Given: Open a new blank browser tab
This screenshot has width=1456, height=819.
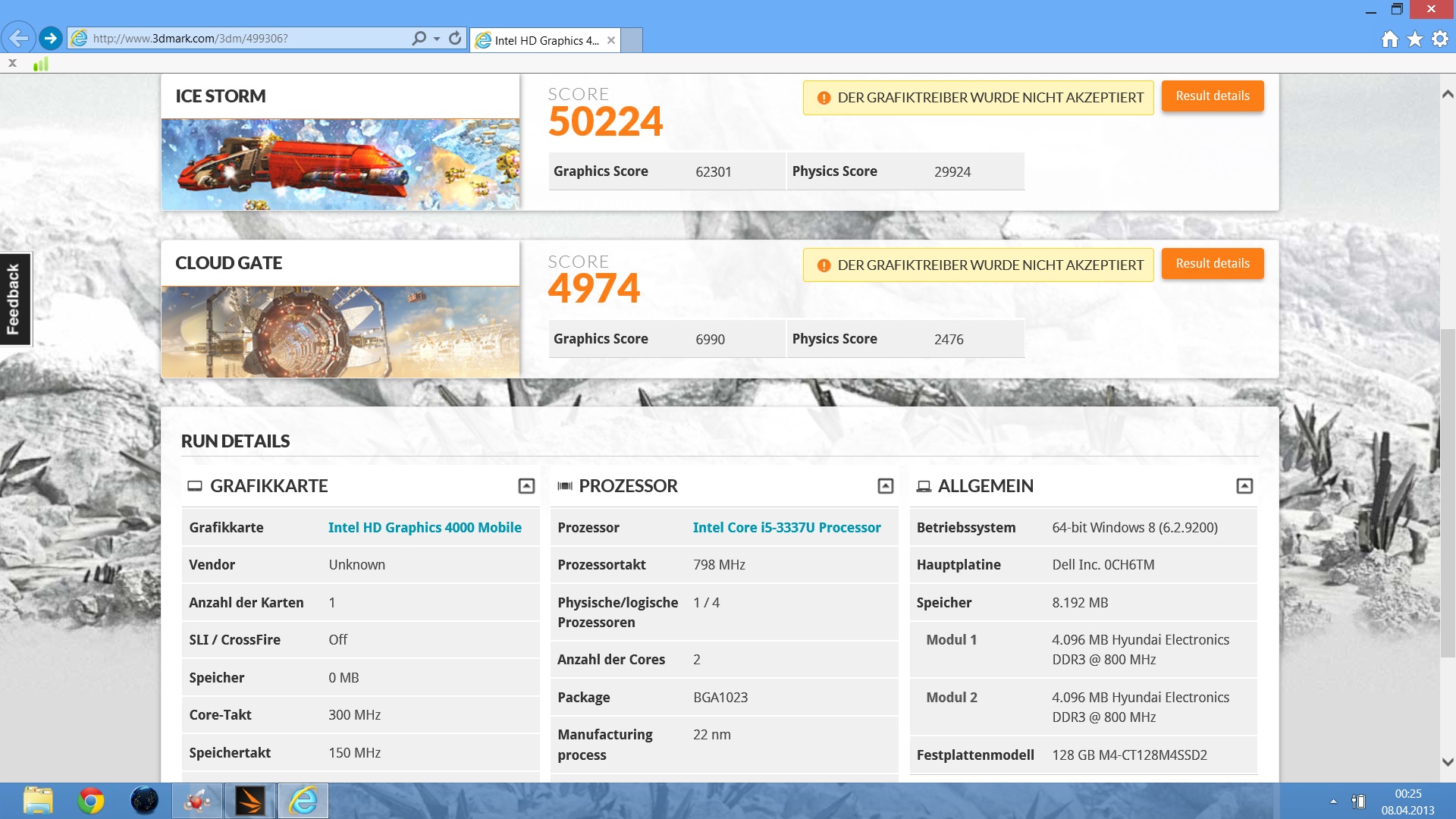Looking at the screenshot, I should pos(632,40).
